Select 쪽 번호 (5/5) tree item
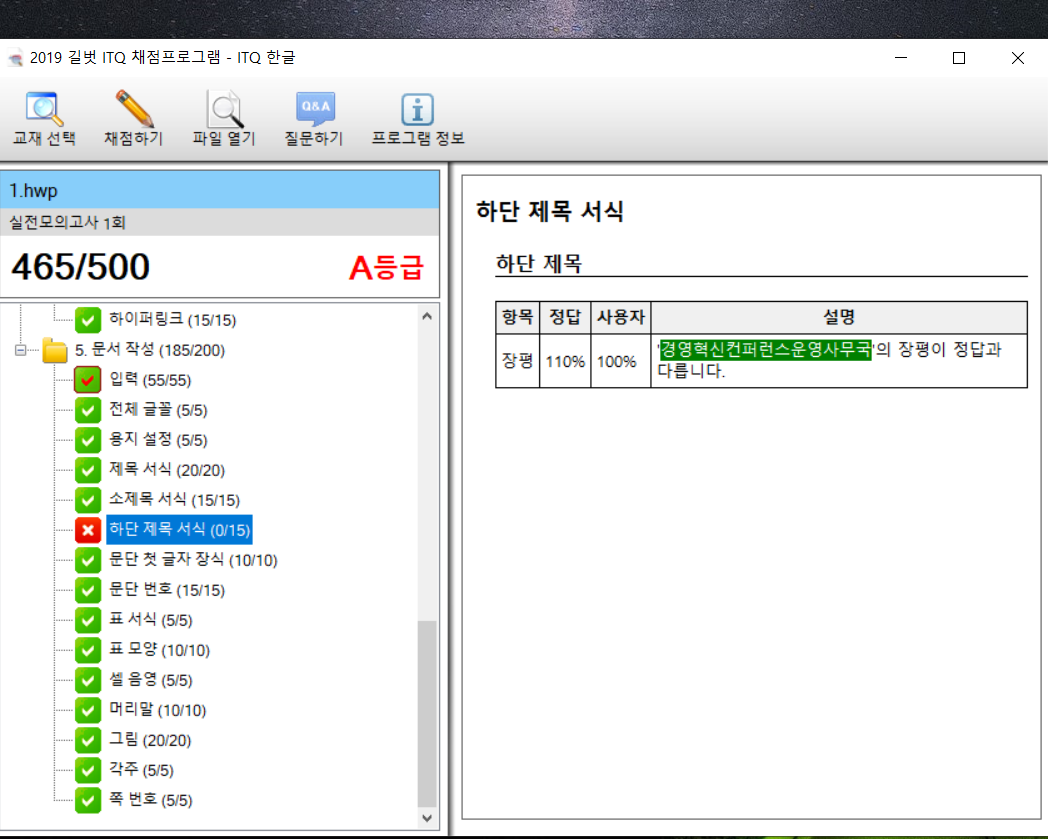The width and height of the screenshot is (1048, 839). tap(151, 800)
